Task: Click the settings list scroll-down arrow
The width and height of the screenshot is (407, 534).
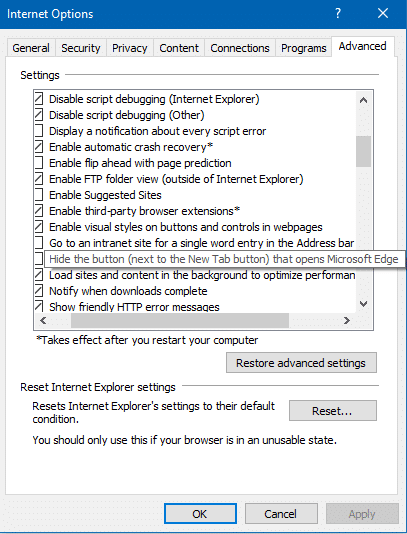Action: tap(363, 303)
